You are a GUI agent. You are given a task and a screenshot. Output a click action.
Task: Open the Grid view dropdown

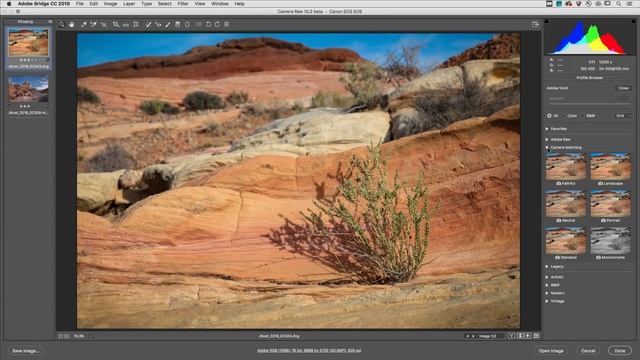click(x=622, y=116)
